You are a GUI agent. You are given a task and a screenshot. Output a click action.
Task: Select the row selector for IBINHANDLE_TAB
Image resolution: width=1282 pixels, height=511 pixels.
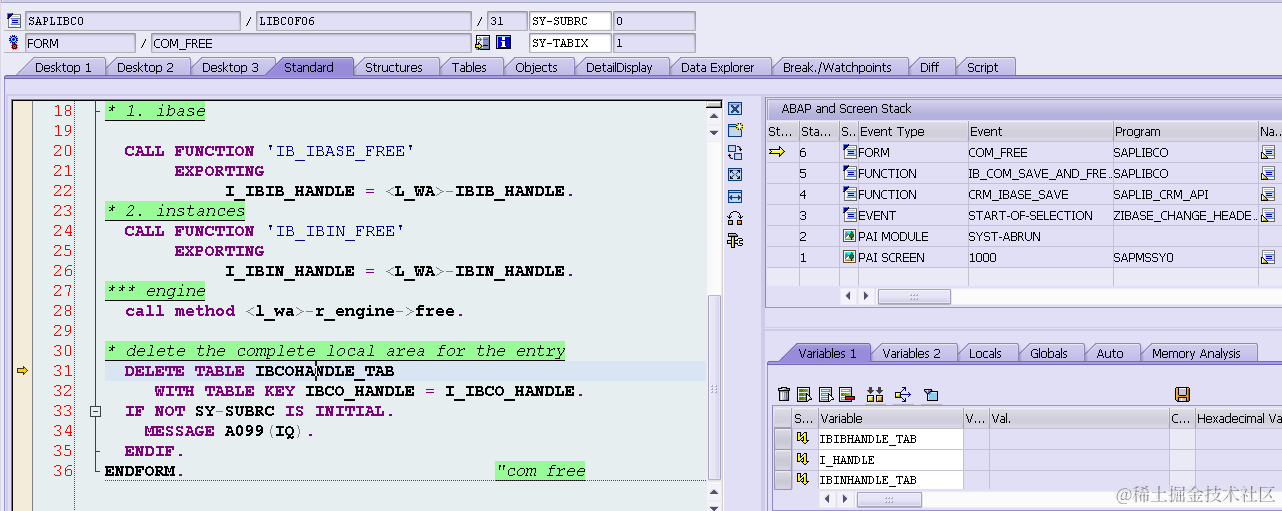[782, 479]
